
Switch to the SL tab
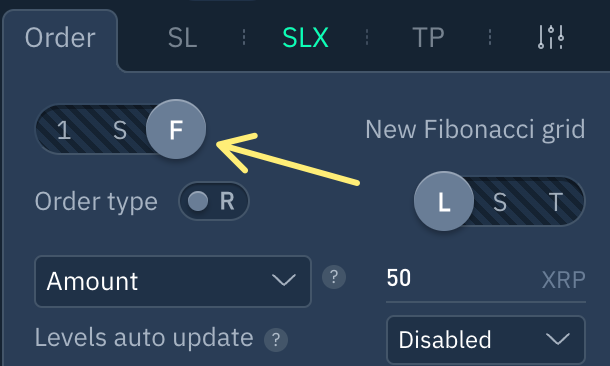(182, 38)
